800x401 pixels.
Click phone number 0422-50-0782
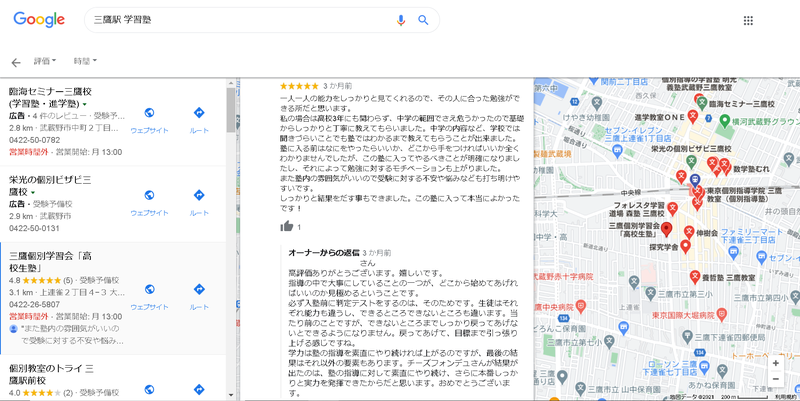pyautogui.click(x=35, y=140)
